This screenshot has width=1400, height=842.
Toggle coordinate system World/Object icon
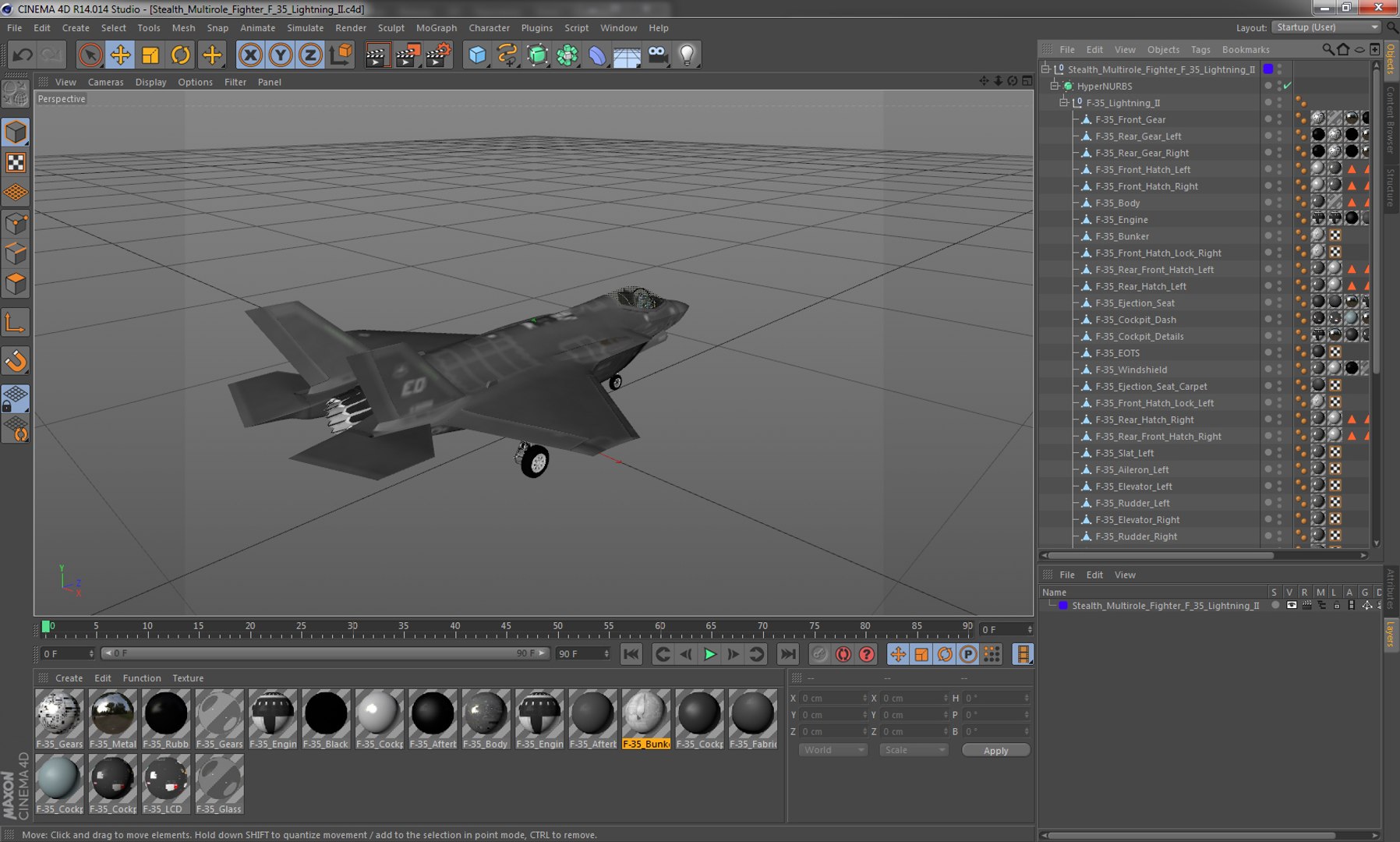[x=341, y=55]
